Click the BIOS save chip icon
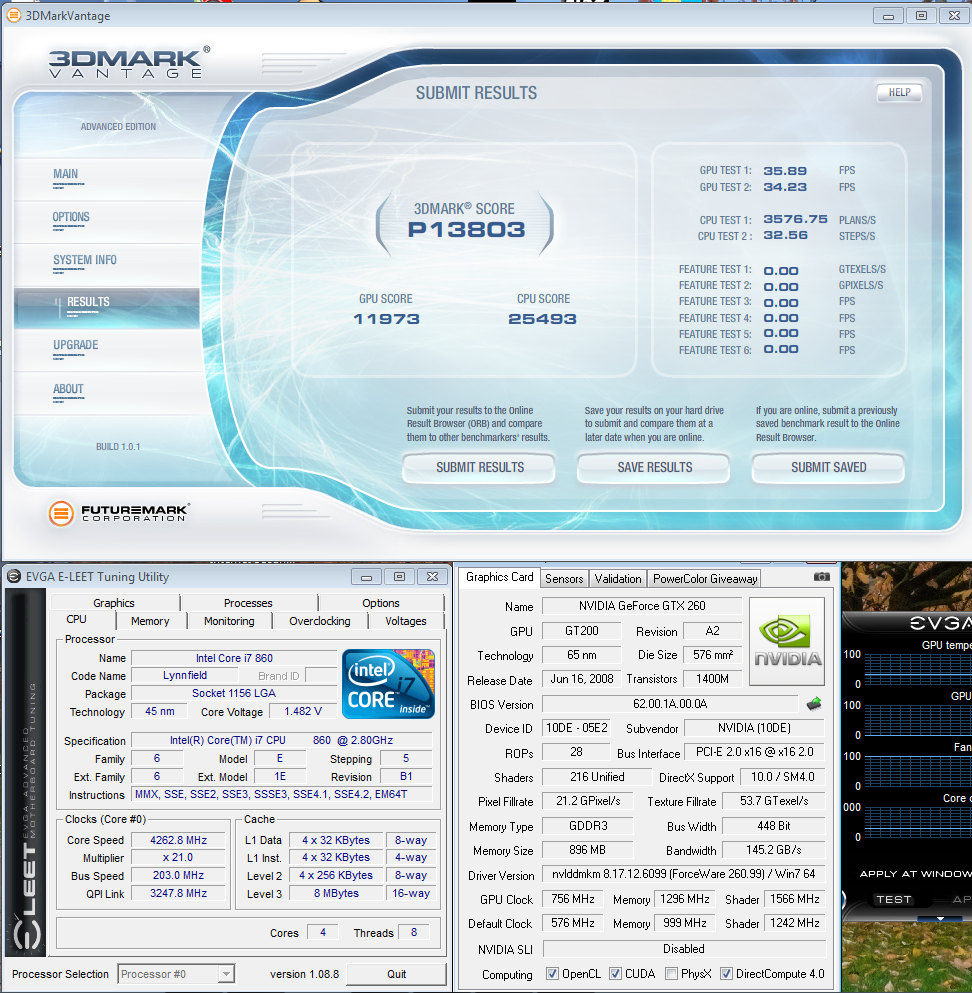The height and width of the screenshot is (993, 972). 814,704
